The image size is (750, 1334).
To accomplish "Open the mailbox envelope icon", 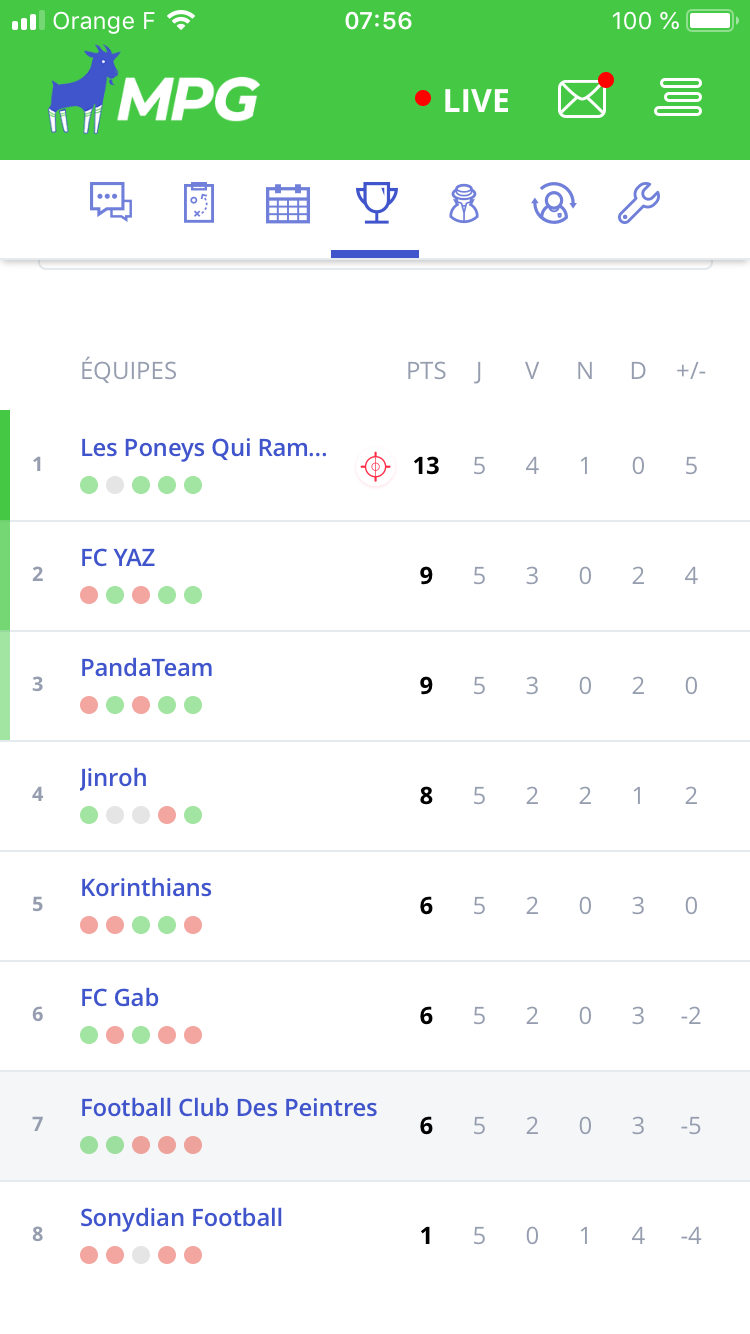I will (x=582, y=99).
